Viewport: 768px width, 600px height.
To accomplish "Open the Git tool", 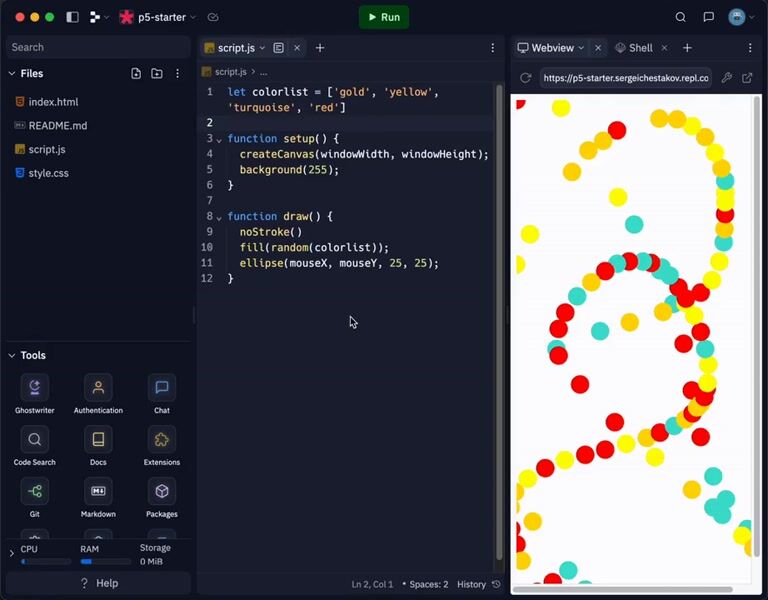I will pyautogui.click(x=35, y=492).
